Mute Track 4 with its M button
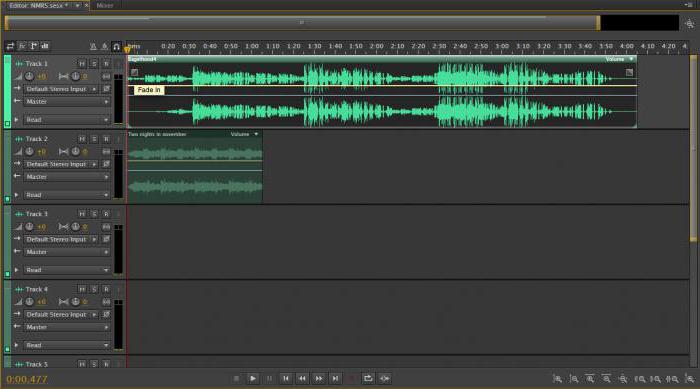Screen dimensions: 700x389 pyautogui.click(x=82, y=289)
